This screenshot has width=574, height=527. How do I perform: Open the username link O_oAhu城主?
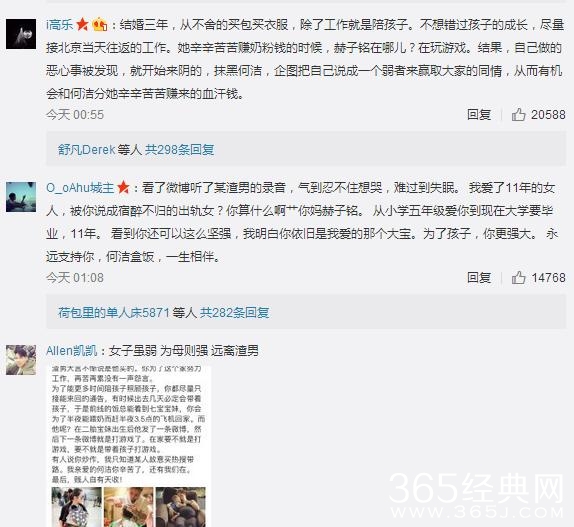pyautogui.click(x=80, y=187)
